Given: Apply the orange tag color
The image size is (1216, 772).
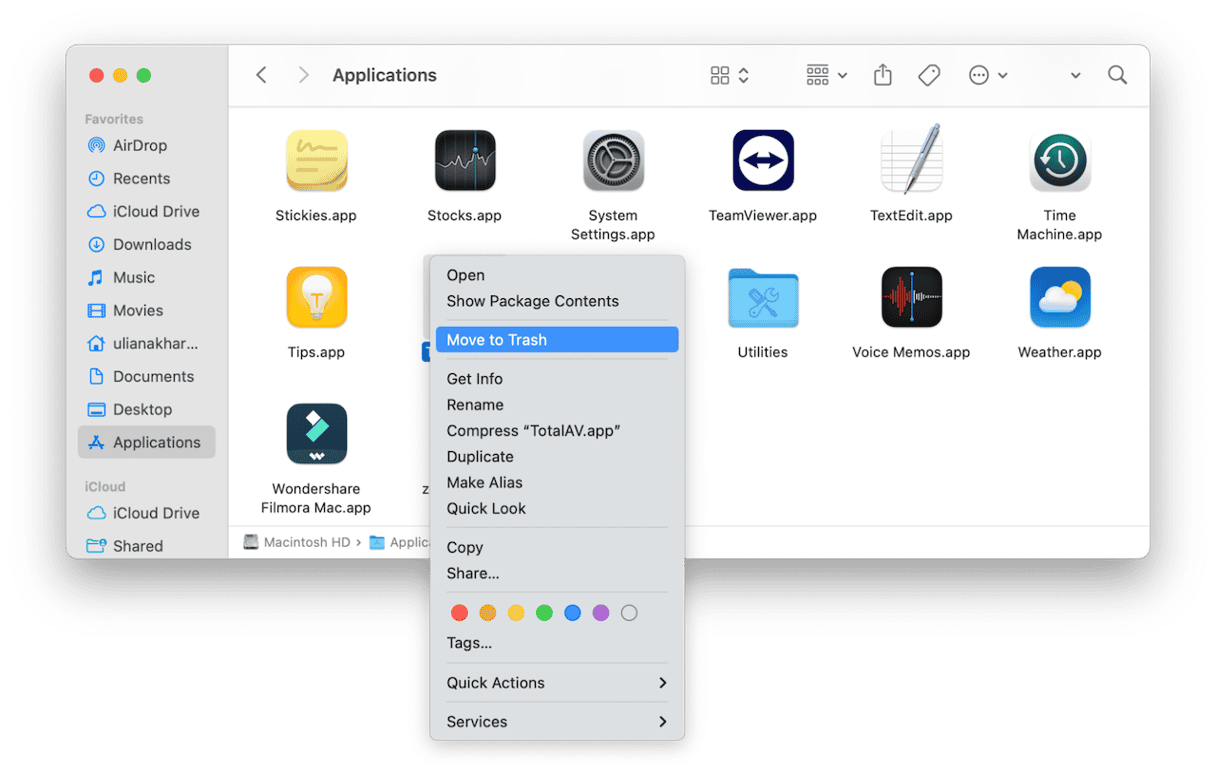Looking at the screenshot, I should [x=487, y=613].
